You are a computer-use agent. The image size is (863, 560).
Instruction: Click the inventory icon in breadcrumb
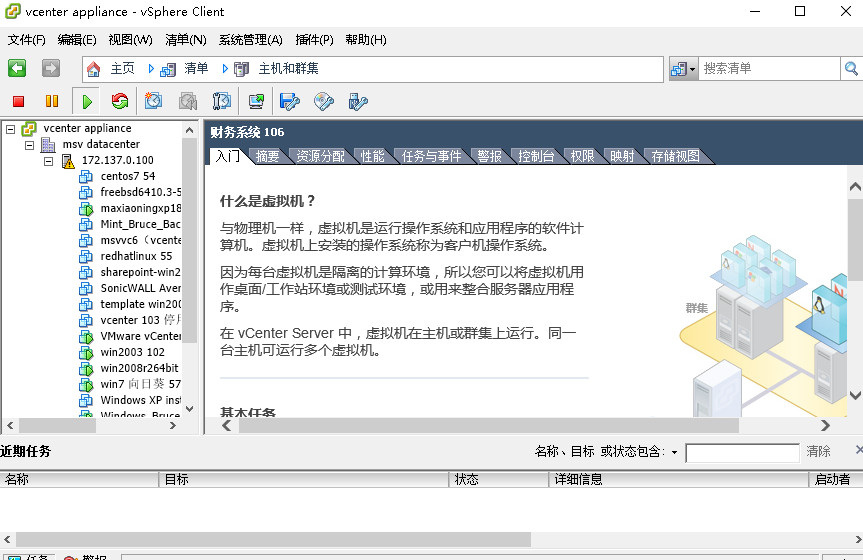[168, 69]
